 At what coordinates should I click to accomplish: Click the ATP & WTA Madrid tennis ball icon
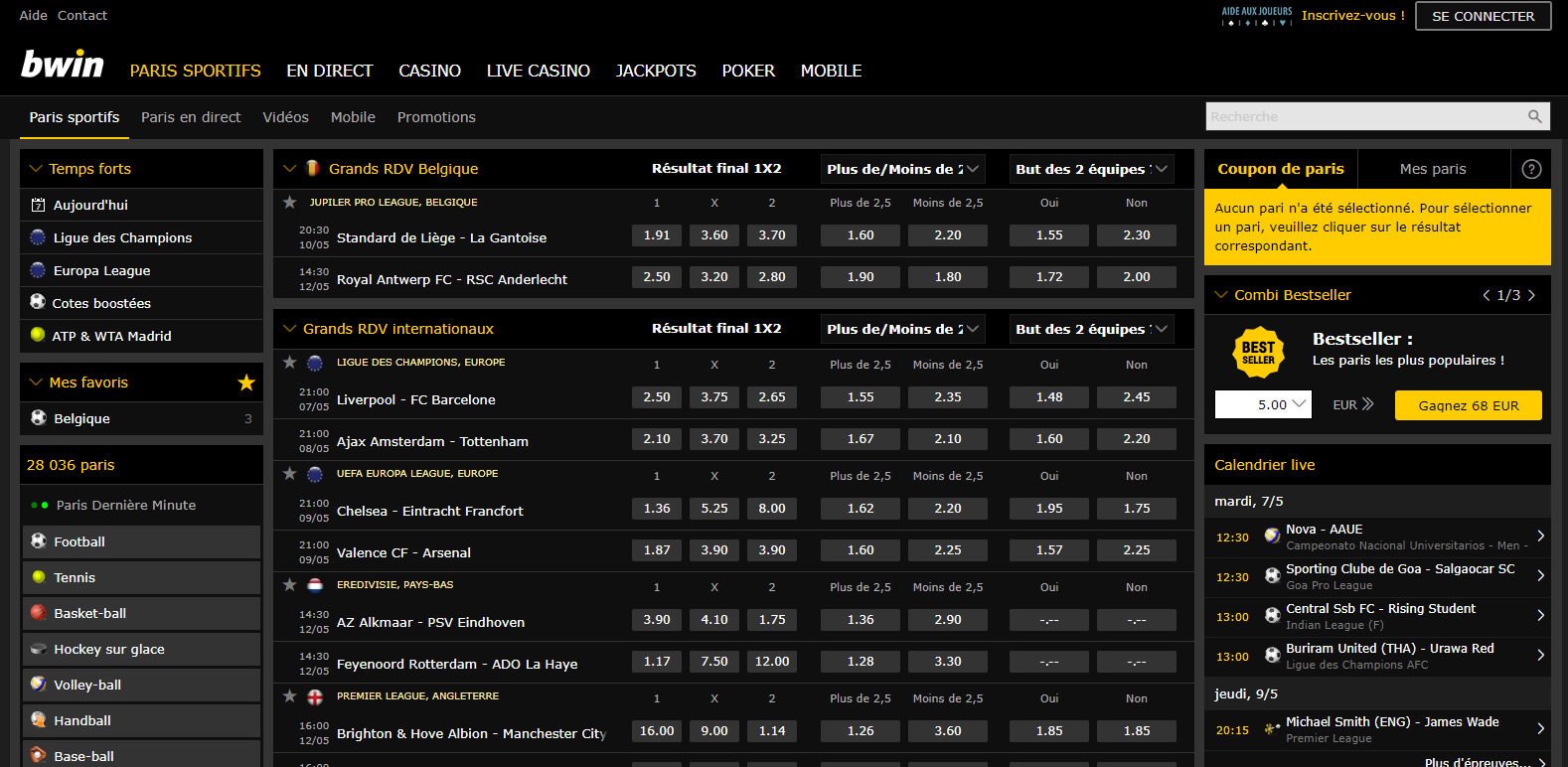pyautogui.click(x=38, y=335)
